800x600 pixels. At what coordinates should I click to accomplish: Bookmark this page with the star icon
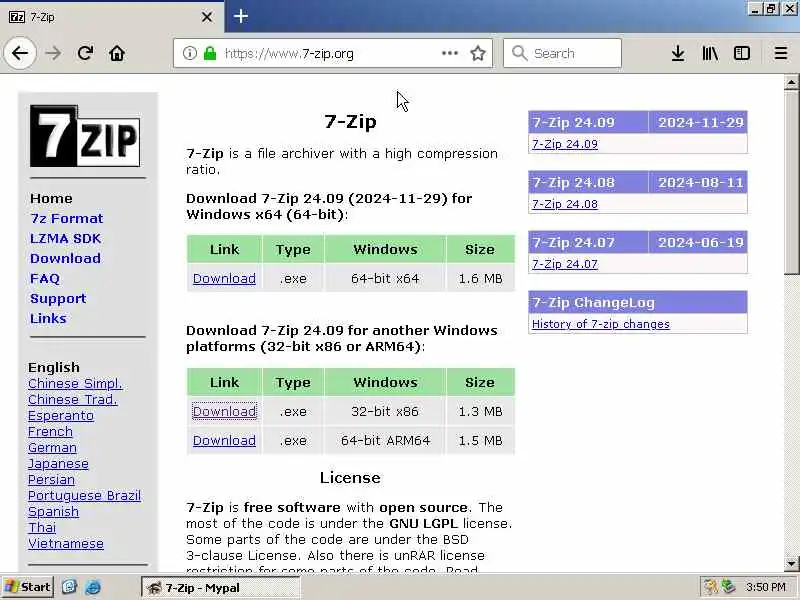click(x=478, y=53)
